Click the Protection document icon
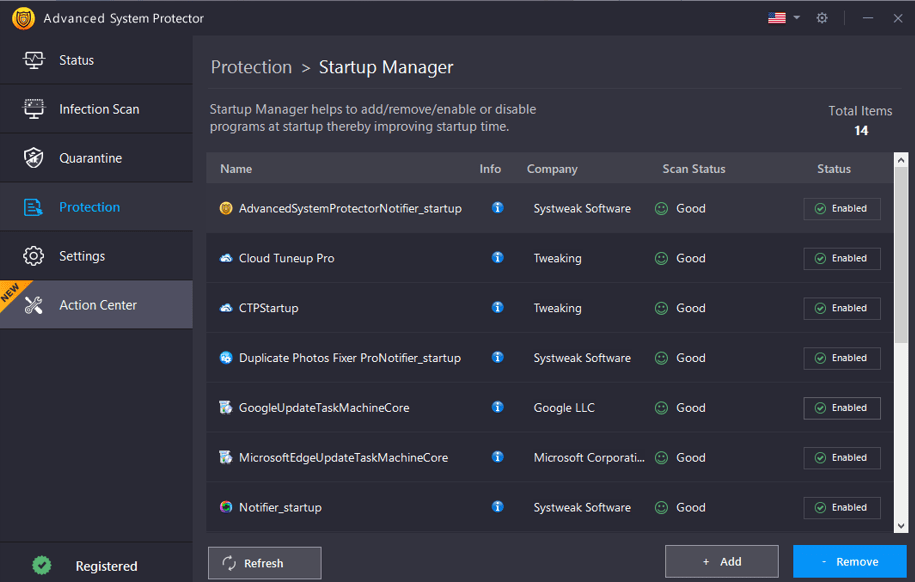 [x=33, y=207]
